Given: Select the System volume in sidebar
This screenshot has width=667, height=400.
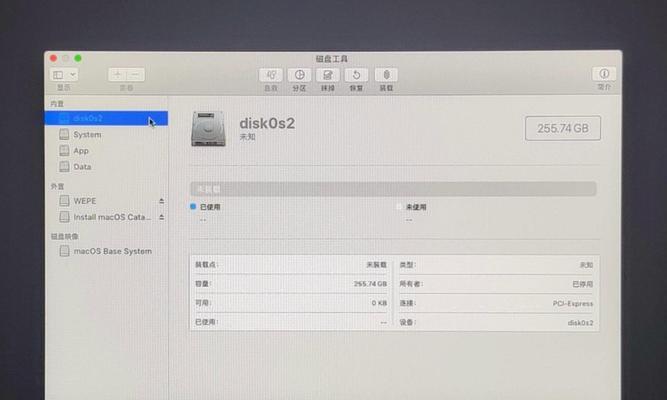Looking at the screenshot, I should [x=87, y=134].
